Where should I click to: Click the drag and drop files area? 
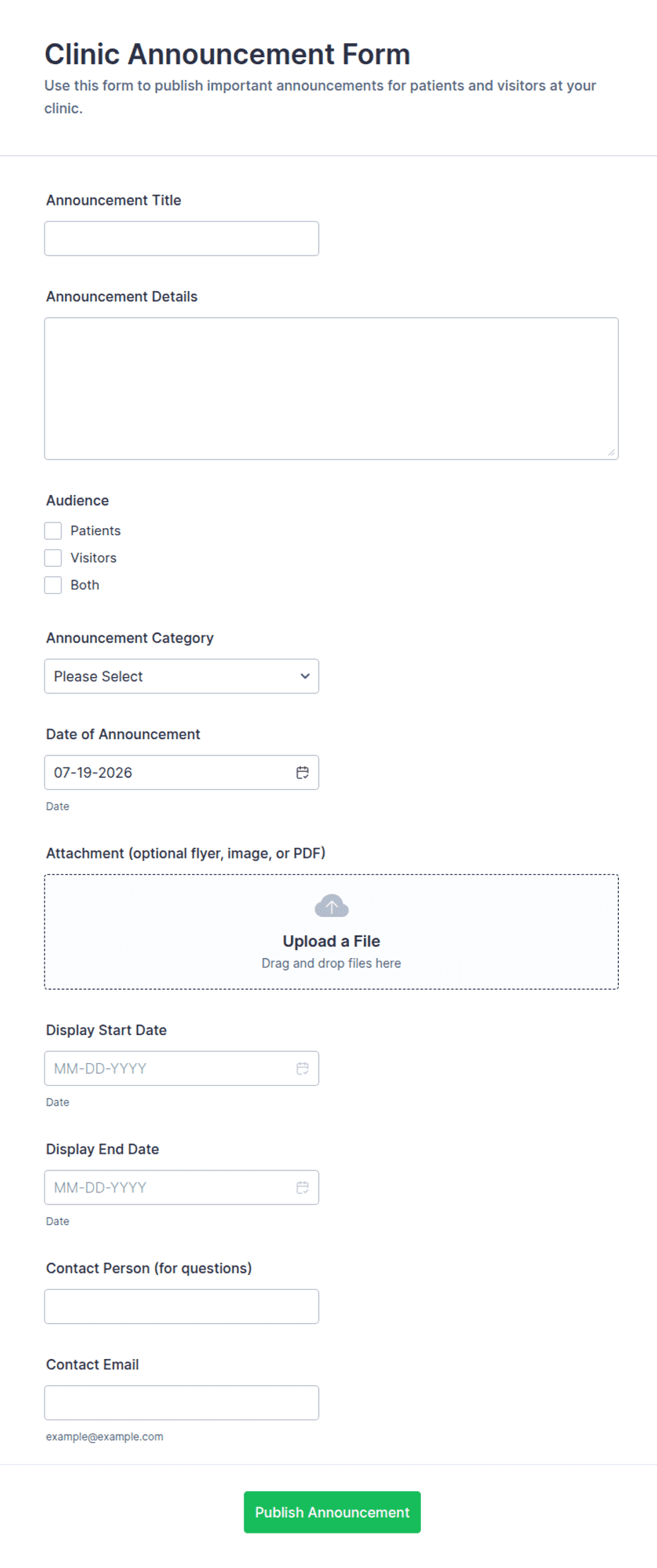click(331, 932)
